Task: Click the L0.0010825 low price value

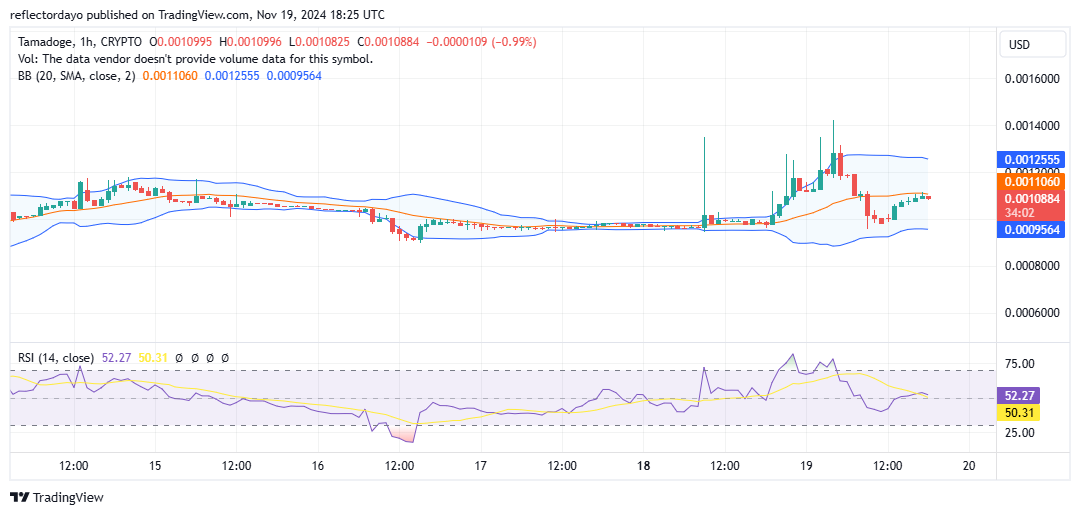Action: tap(320, 42)
